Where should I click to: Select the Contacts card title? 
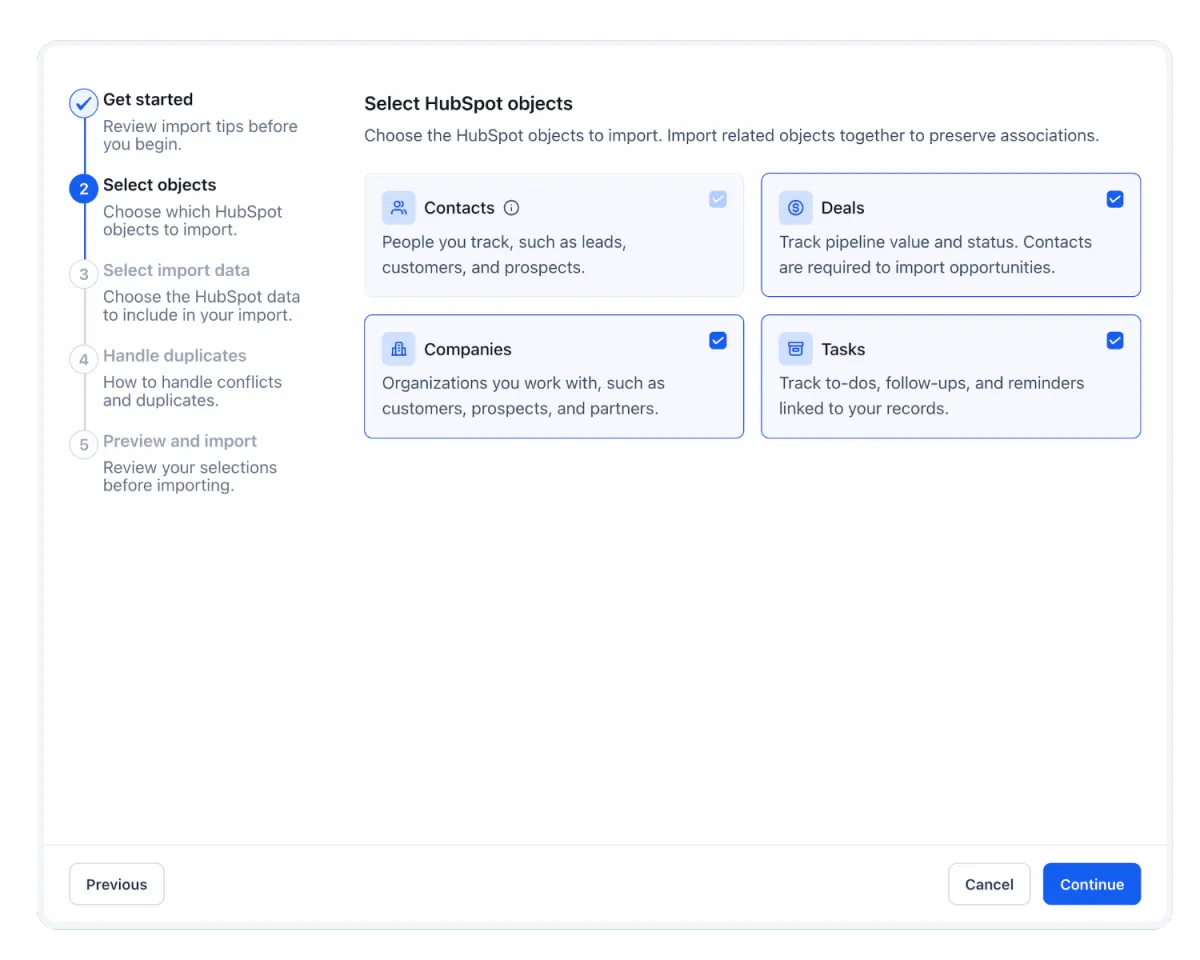[x=459, y=208]
